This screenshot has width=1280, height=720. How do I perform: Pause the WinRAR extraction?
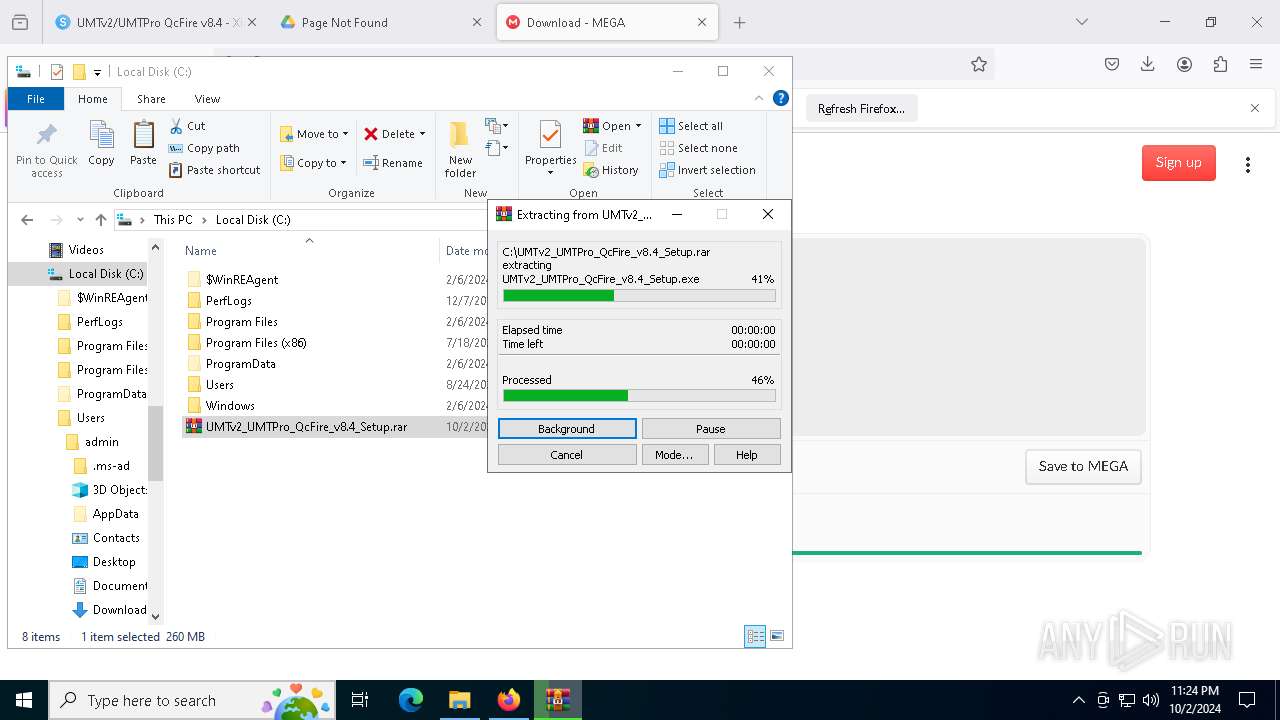point(711,429)
